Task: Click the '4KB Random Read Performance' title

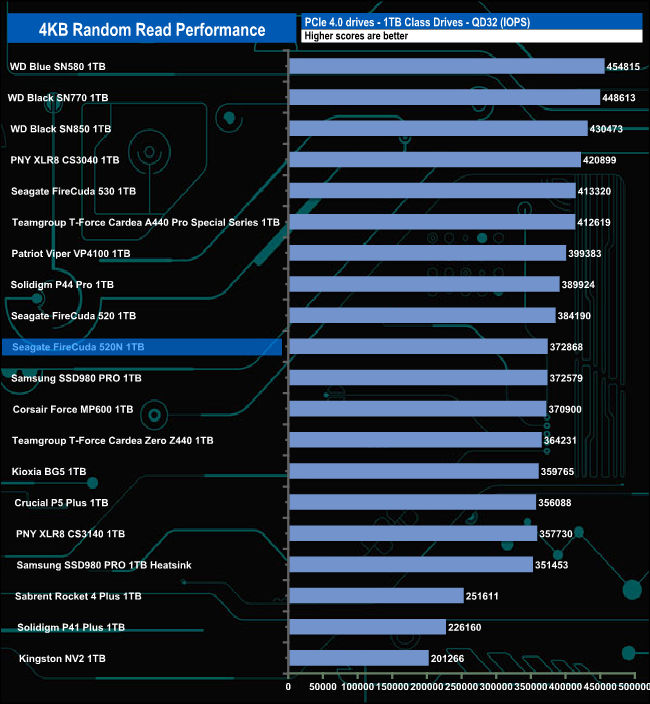Action: coord(152,30)
